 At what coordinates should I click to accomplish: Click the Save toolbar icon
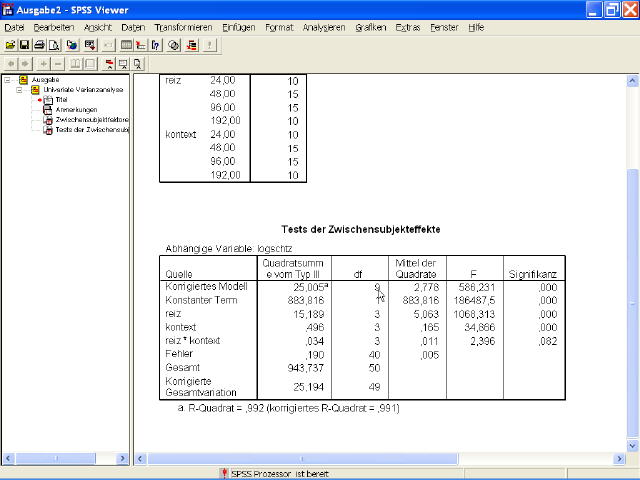click(25, 45)
